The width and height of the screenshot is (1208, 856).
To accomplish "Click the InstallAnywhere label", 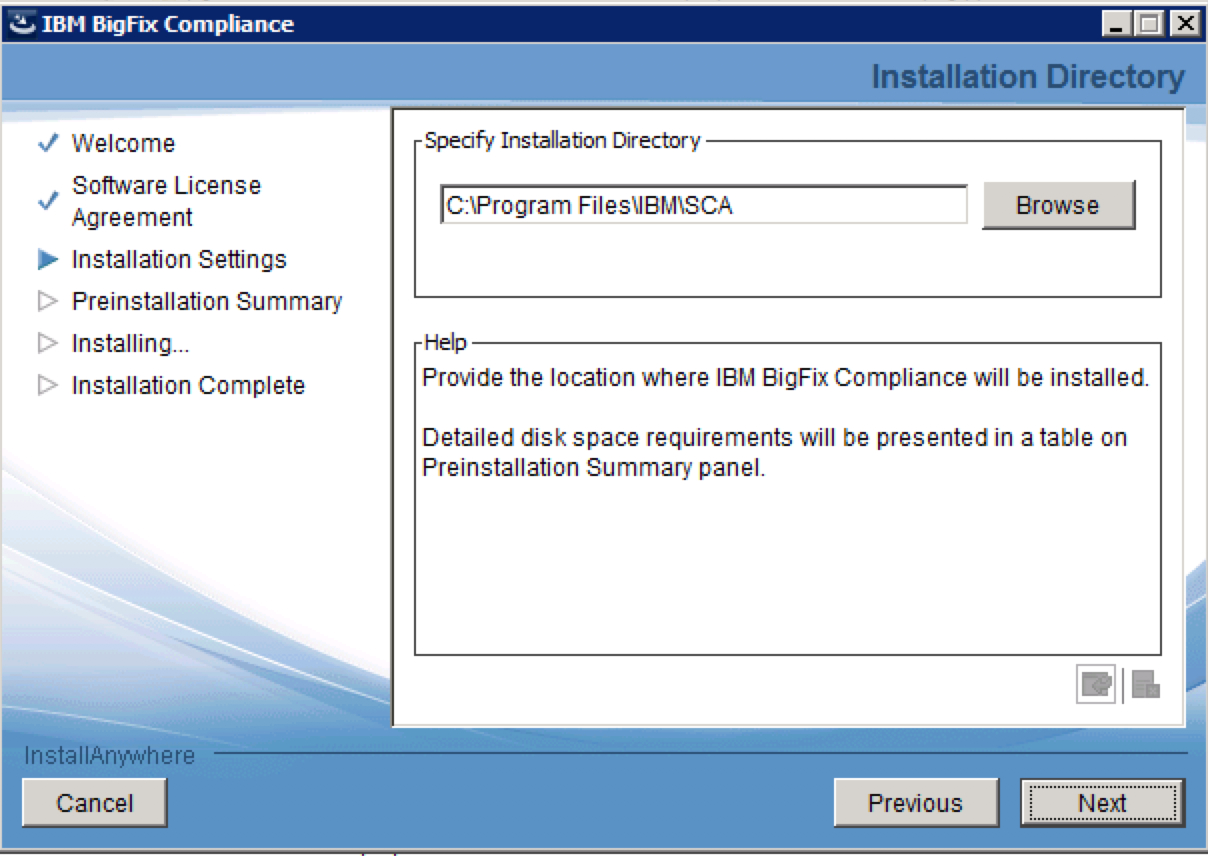I will point(109,755).
